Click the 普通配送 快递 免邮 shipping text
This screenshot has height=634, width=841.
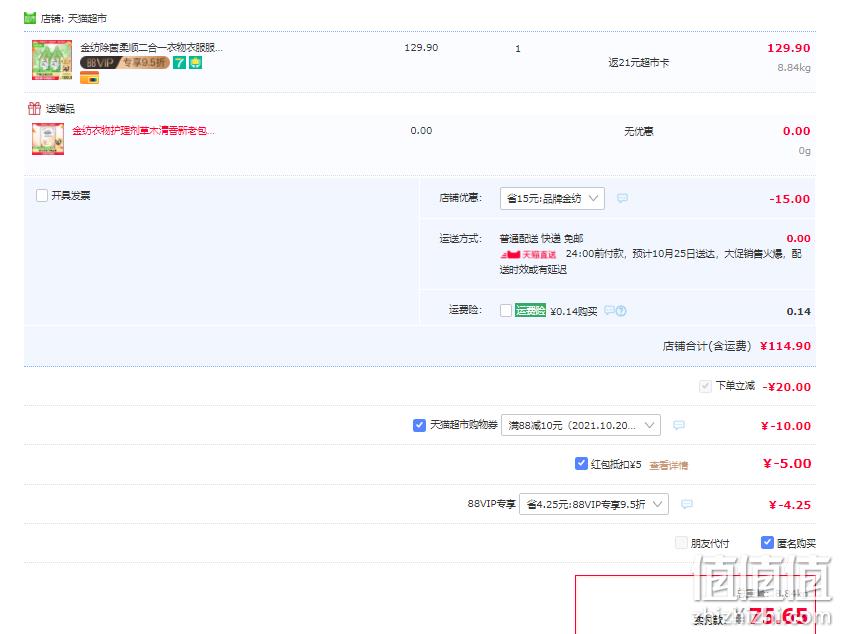point(541,239)
